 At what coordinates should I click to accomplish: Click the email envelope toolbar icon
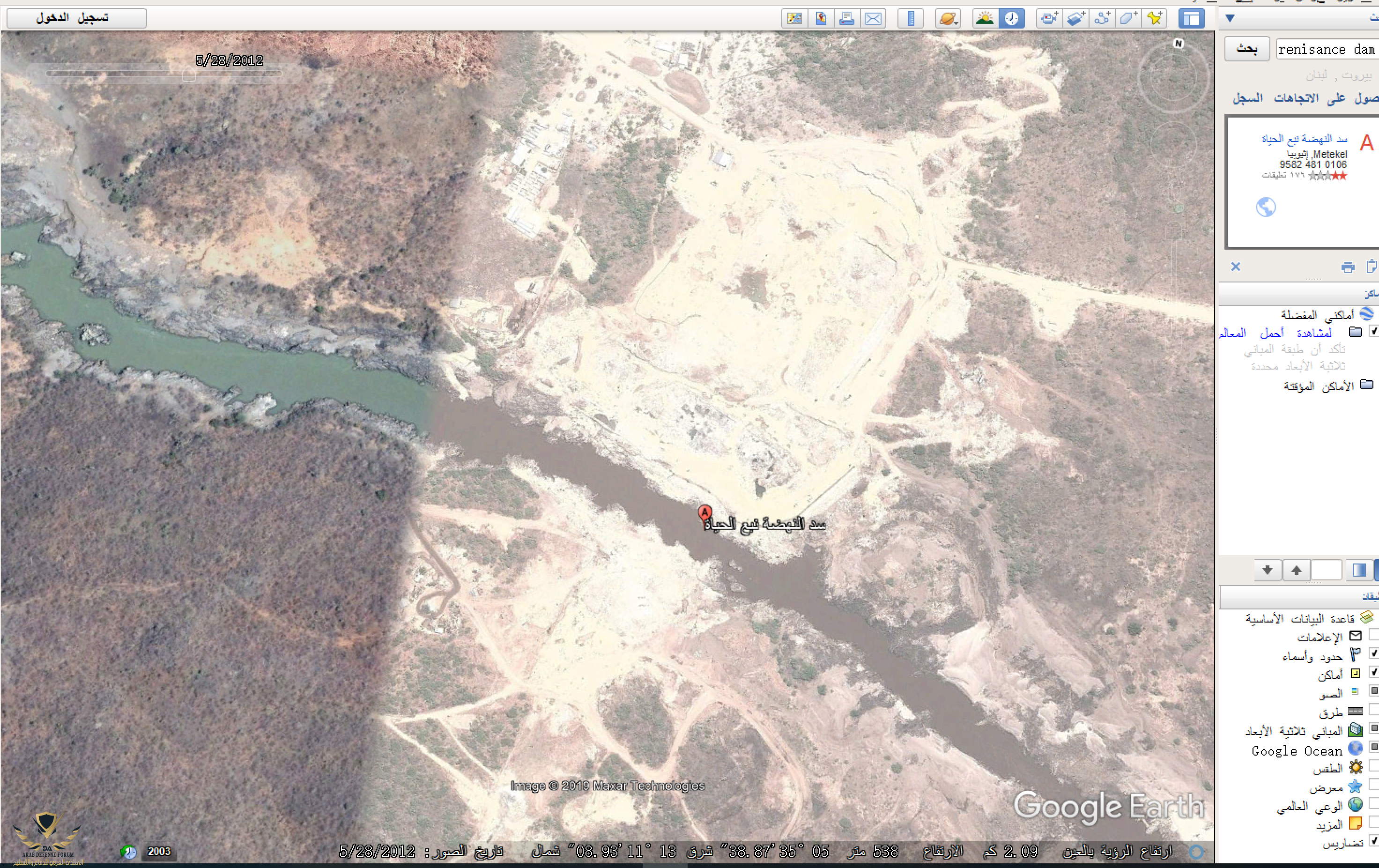pos(873,19)
